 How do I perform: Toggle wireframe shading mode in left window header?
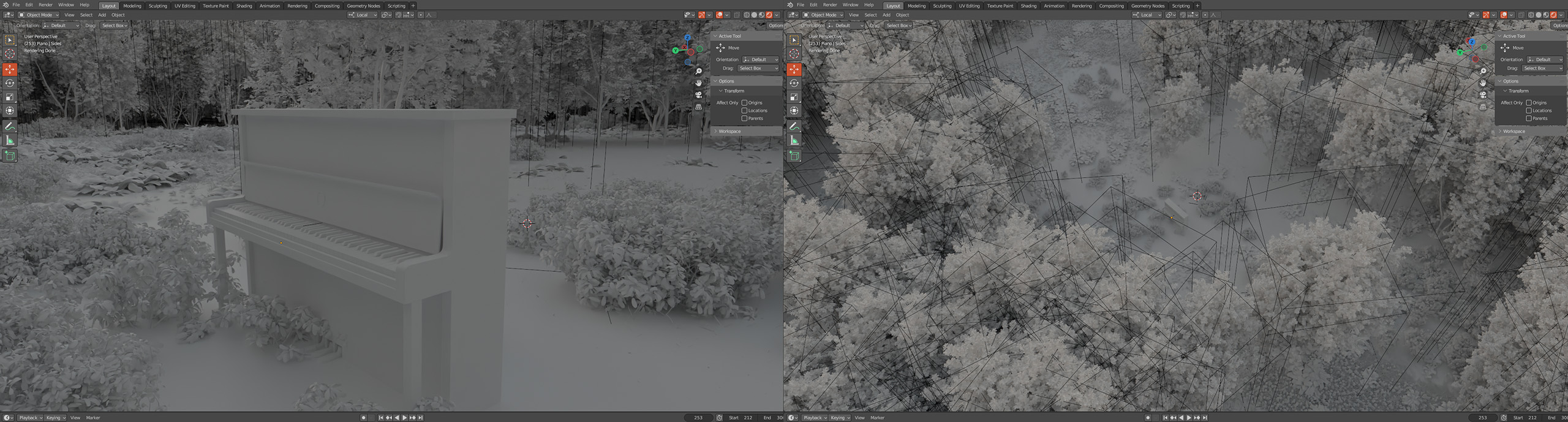tap(747, 15)
